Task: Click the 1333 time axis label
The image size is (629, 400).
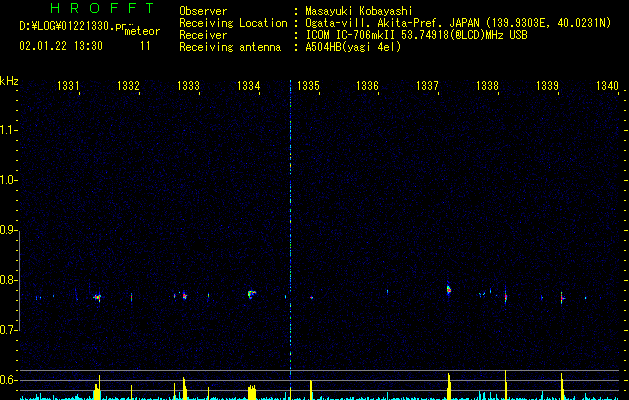Action: pyautogui.click(x=188, y=86)
